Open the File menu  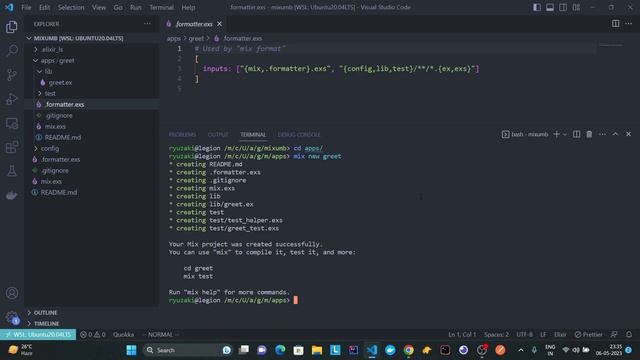(26, 7)
